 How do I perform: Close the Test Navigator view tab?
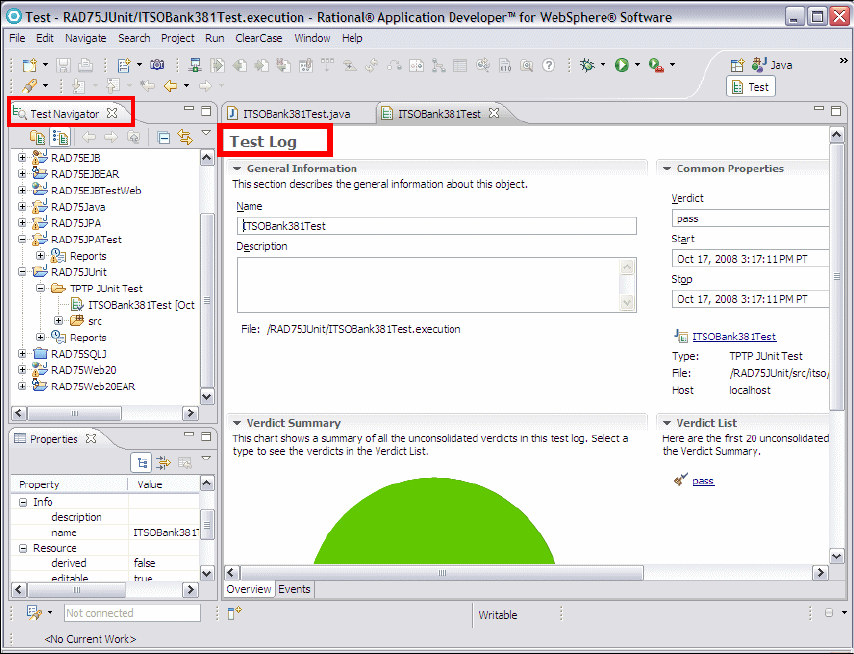click(112, 113)
